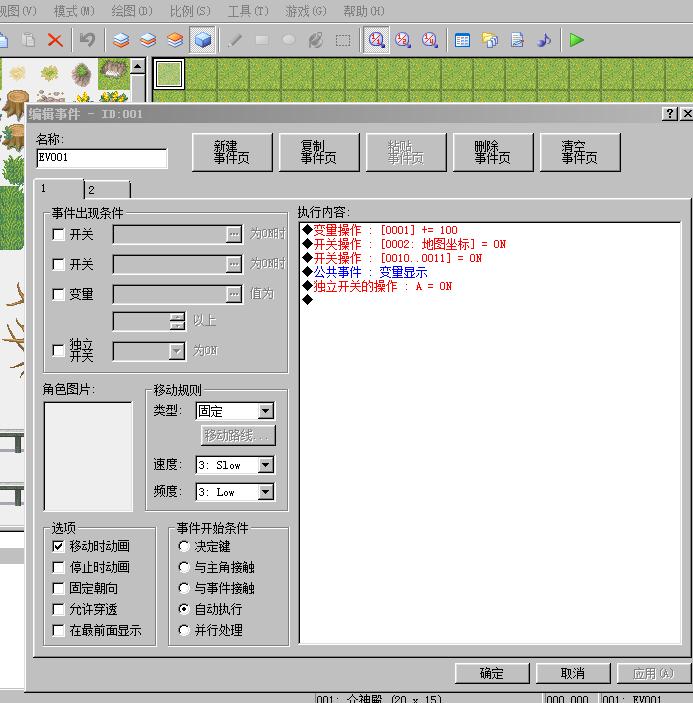
Task: Open the 游戏(G) menu
Action: [x=306, y=11]
